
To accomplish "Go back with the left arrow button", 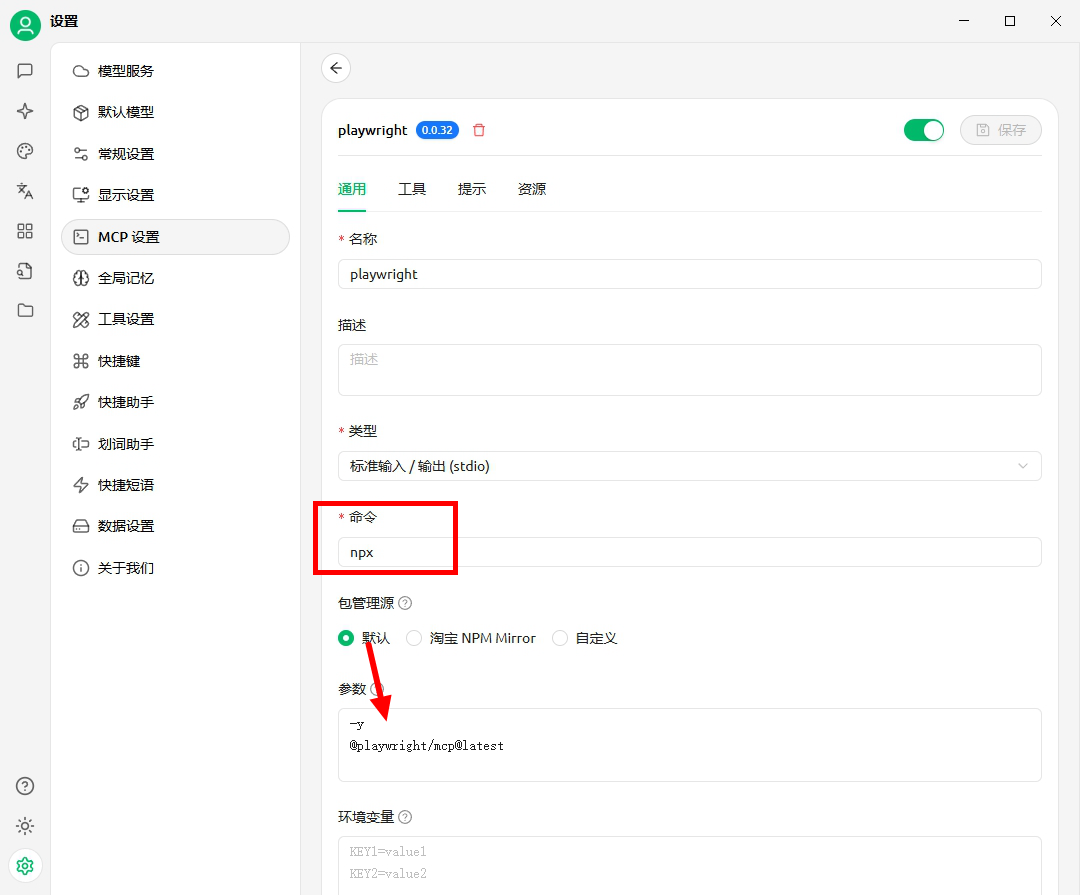I will (336, 68).
